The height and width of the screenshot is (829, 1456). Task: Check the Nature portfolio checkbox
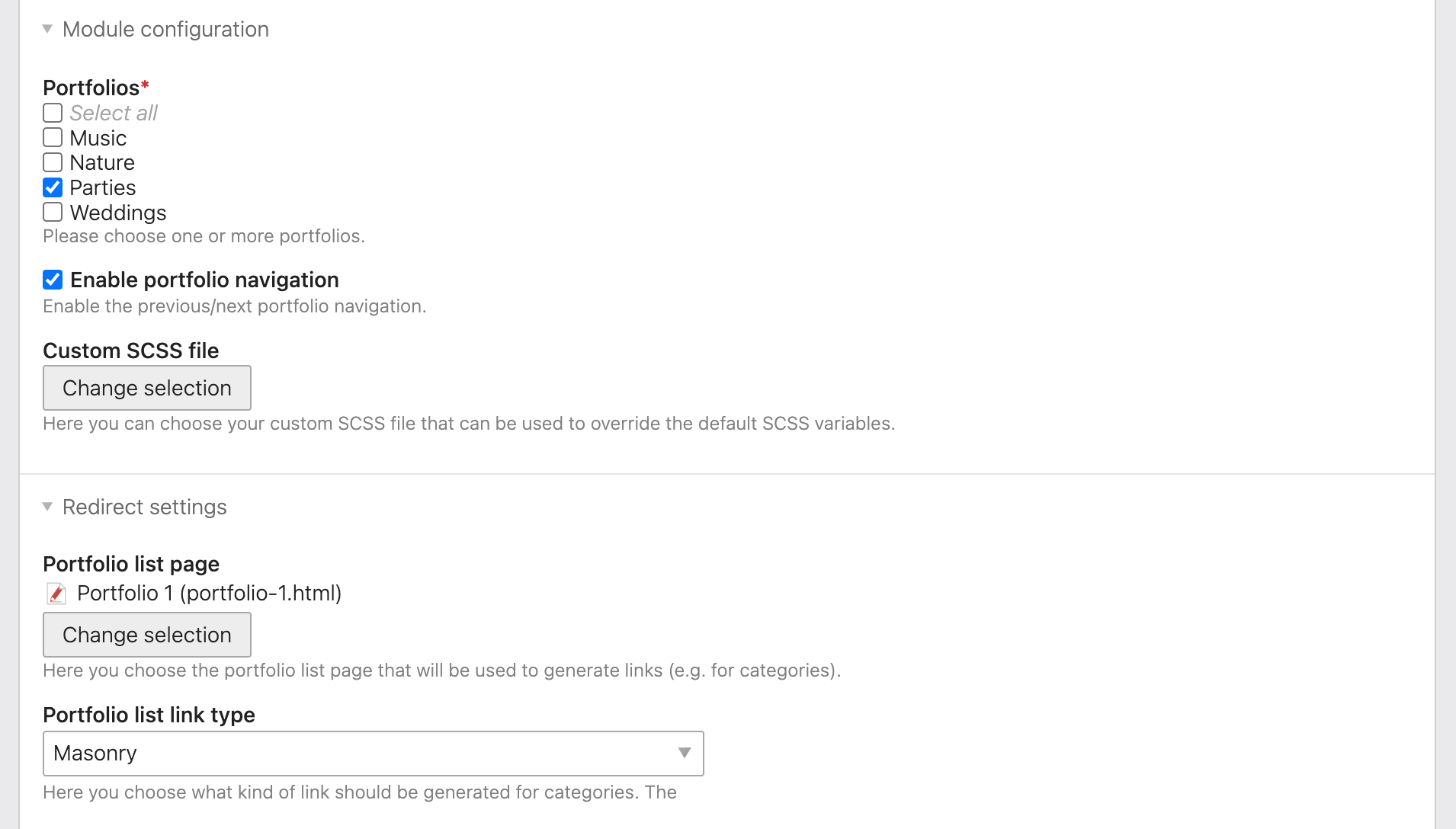coord(52,162)
